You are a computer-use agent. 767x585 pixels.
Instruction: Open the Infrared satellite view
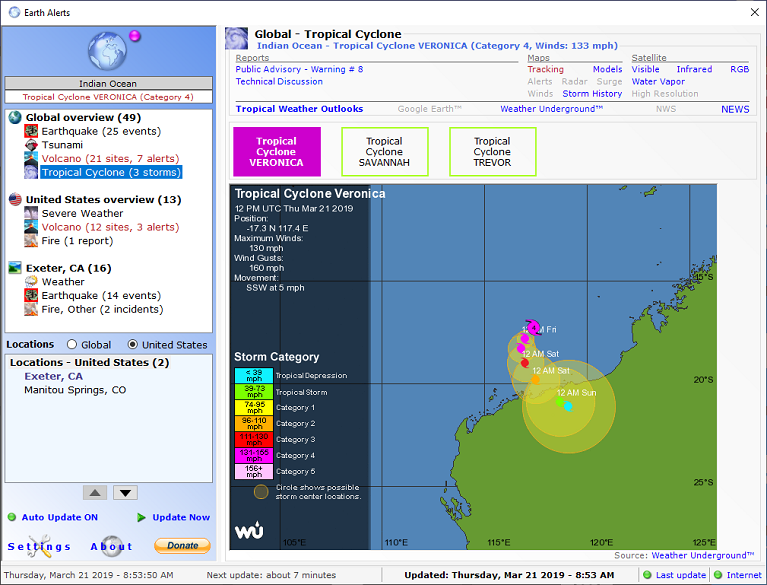[x=694, y=69]
